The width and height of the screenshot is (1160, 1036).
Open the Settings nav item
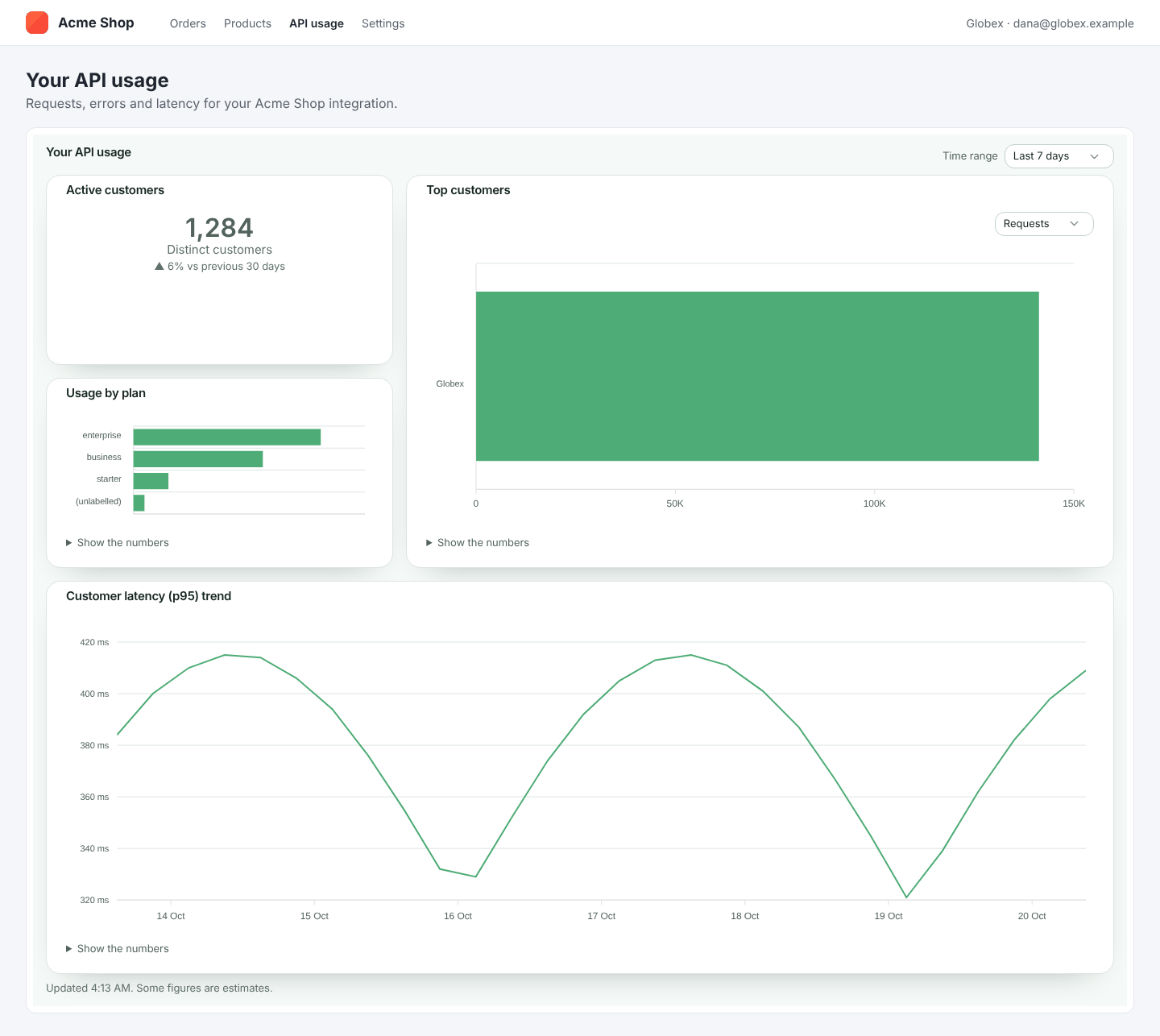pyautogui.click(x=383, y=23)
